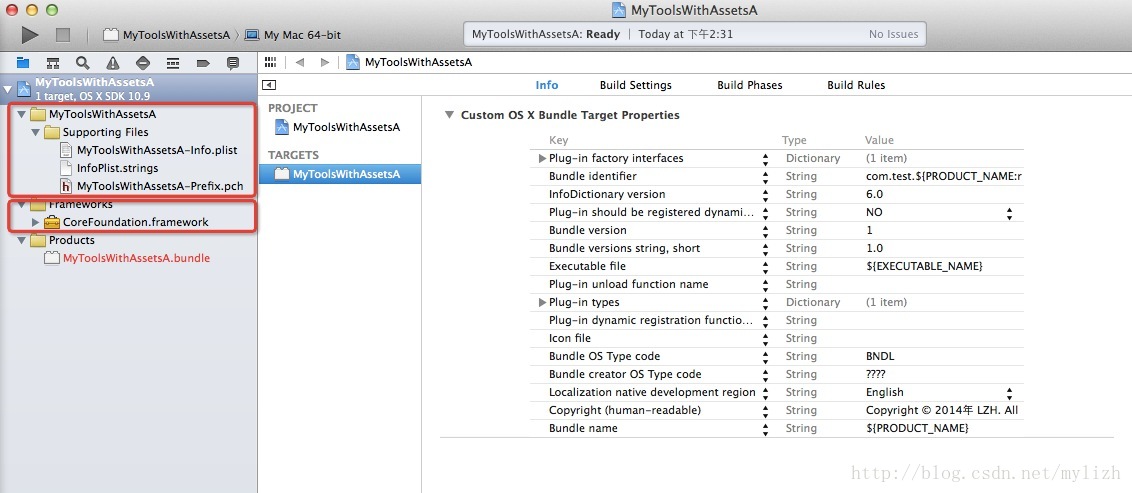Viewport: 1132px width, 493px height.
Task: Click the Bundle identifier key stepper
Action: click(765, 176)
